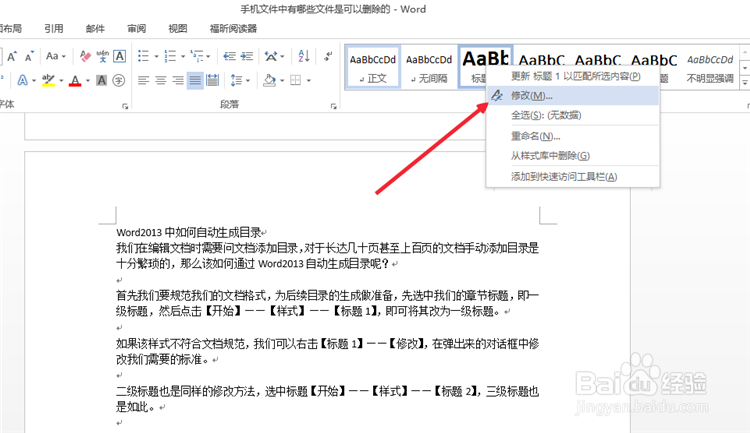750x433 pixels.
Task: Open the Paragraph dialog launcher
Action: click(x=333, y=106)
